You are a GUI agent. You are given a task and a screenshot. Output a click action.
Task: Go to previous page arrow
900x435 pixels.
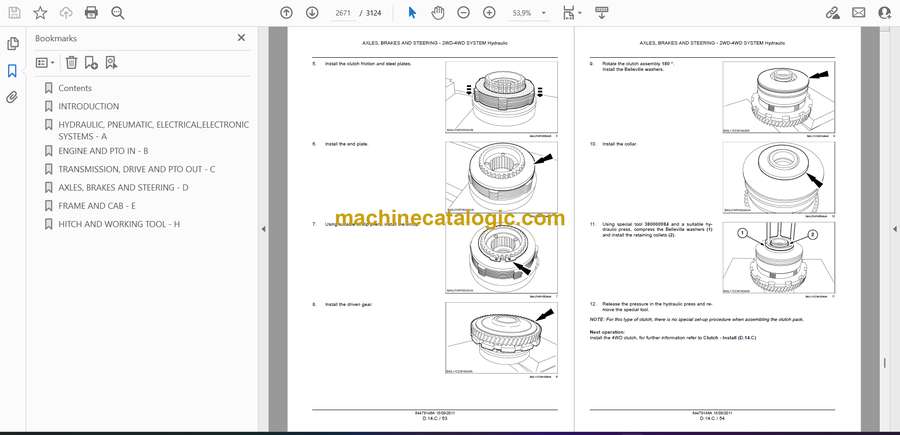tap(286, 13)
